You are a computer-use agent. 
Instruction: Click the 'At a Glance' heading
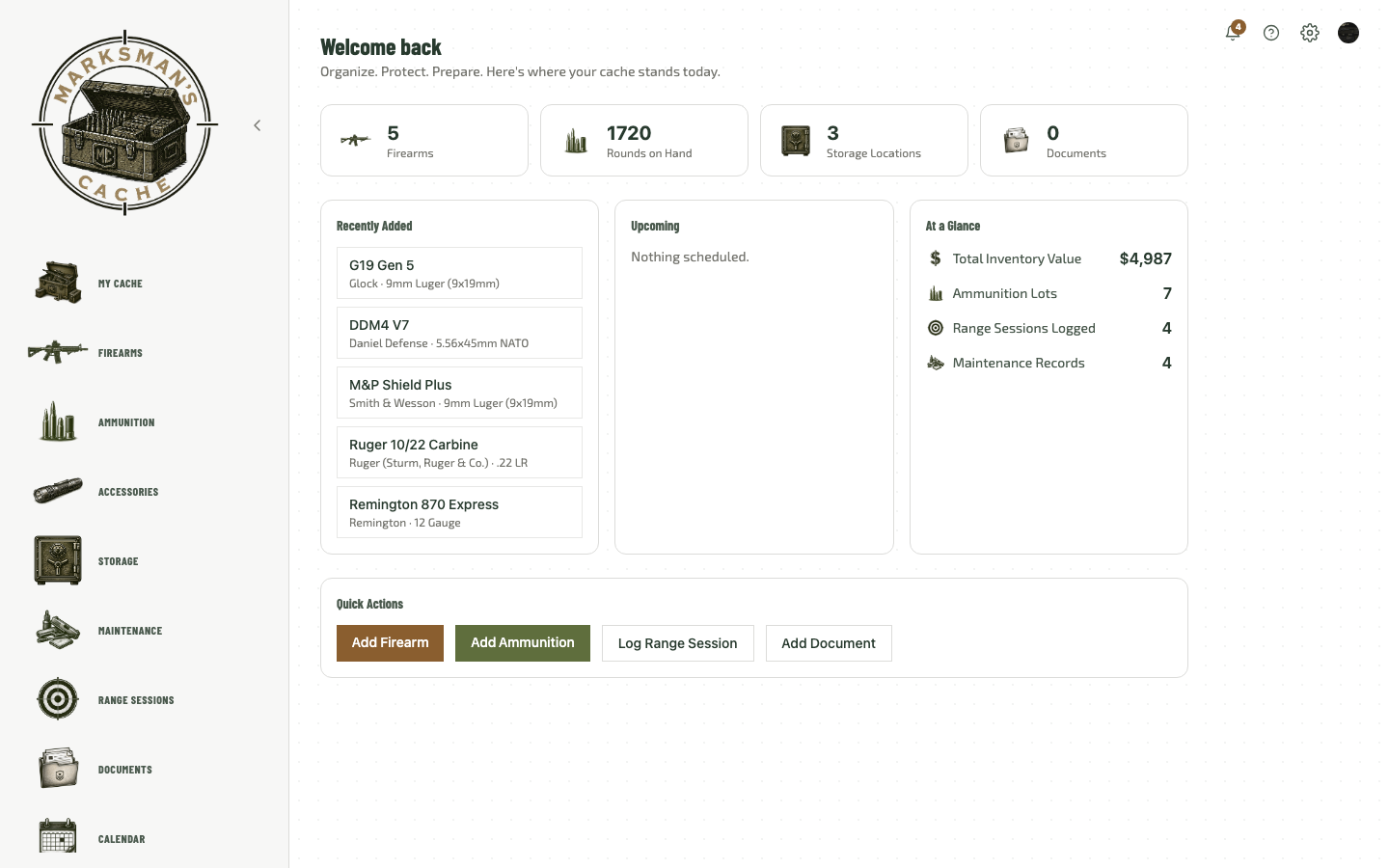953,226
